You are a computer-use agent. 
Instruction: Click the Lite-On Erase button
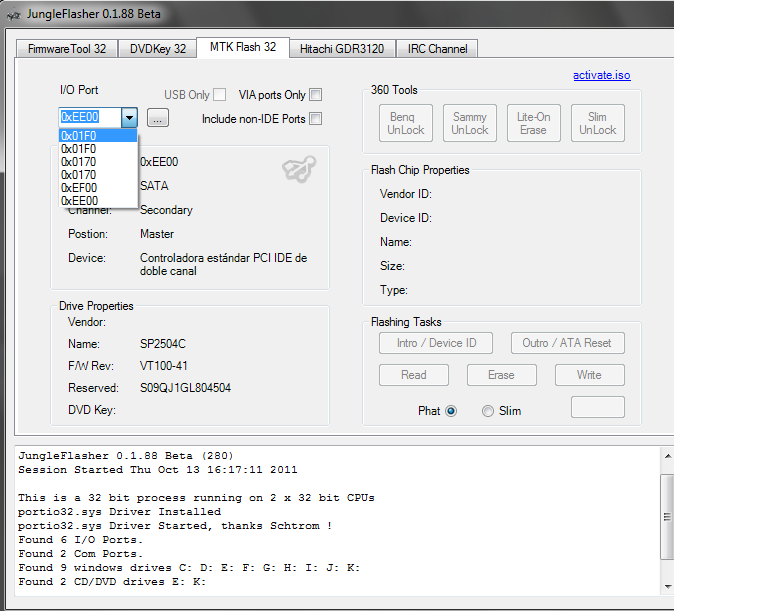point(533,123)
